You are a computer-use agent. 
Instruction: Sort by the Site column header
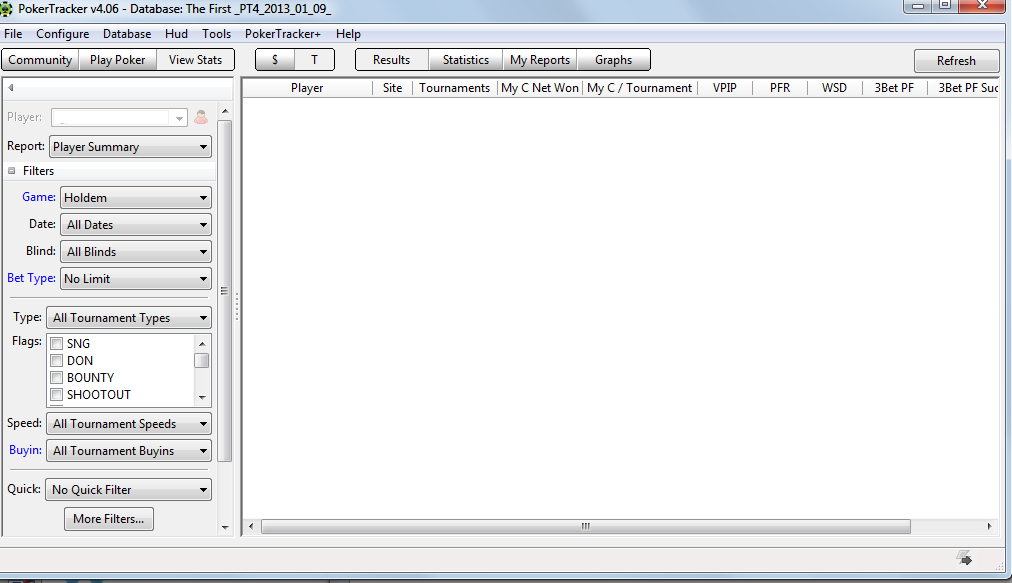[392, 88]
